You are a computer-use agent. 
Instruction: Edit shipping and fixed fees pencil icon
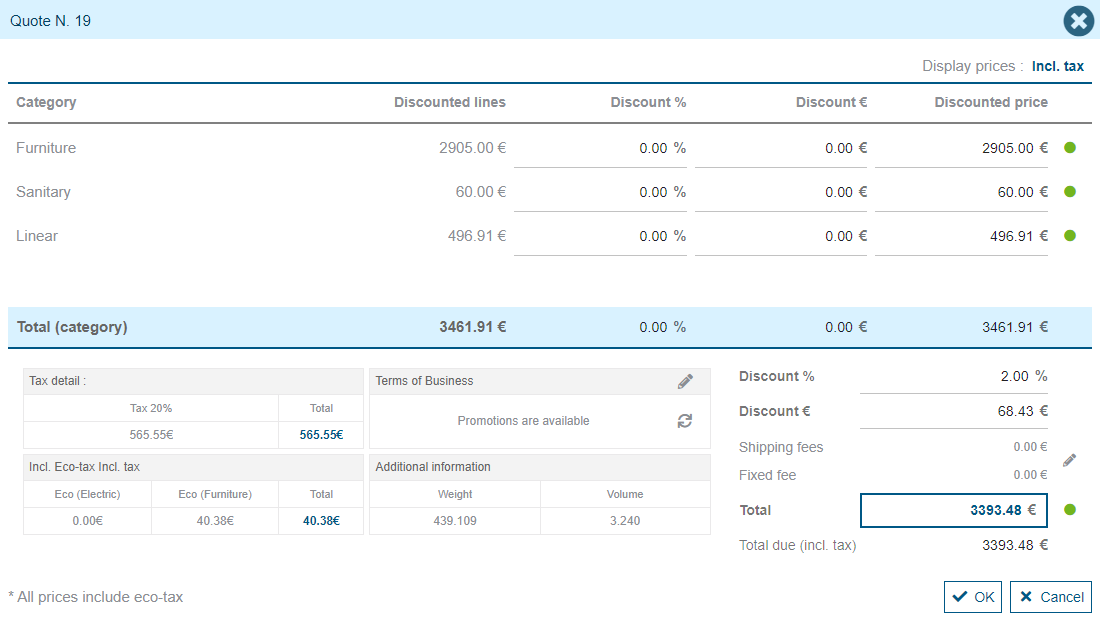pyautogui.click(x=1069, y=460)
